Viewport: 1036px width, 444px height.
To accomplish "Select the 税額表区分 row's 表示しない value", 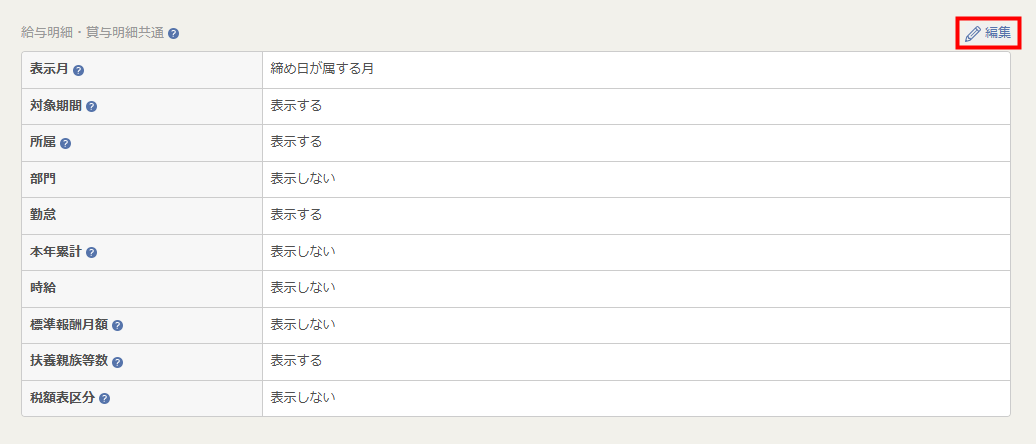I will (302, 398).
